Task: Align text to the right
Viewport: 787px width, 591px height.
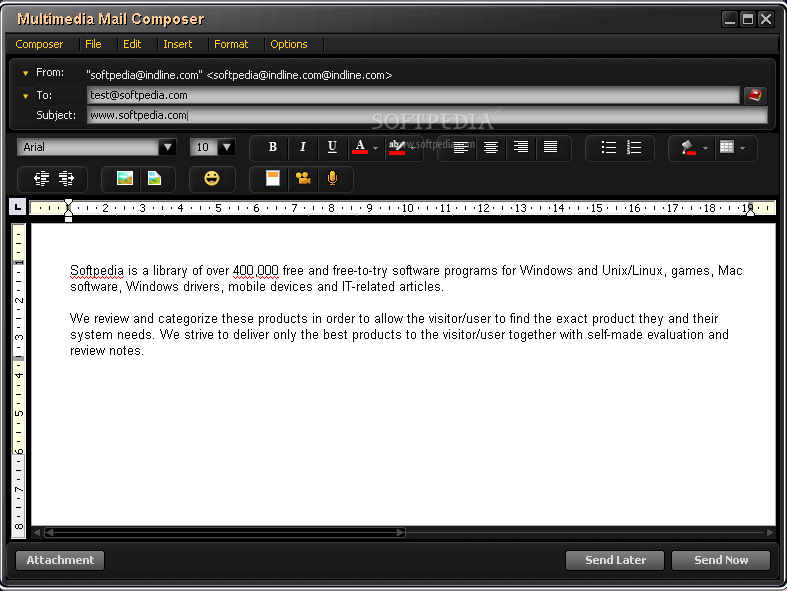Action: click(520, 148)
